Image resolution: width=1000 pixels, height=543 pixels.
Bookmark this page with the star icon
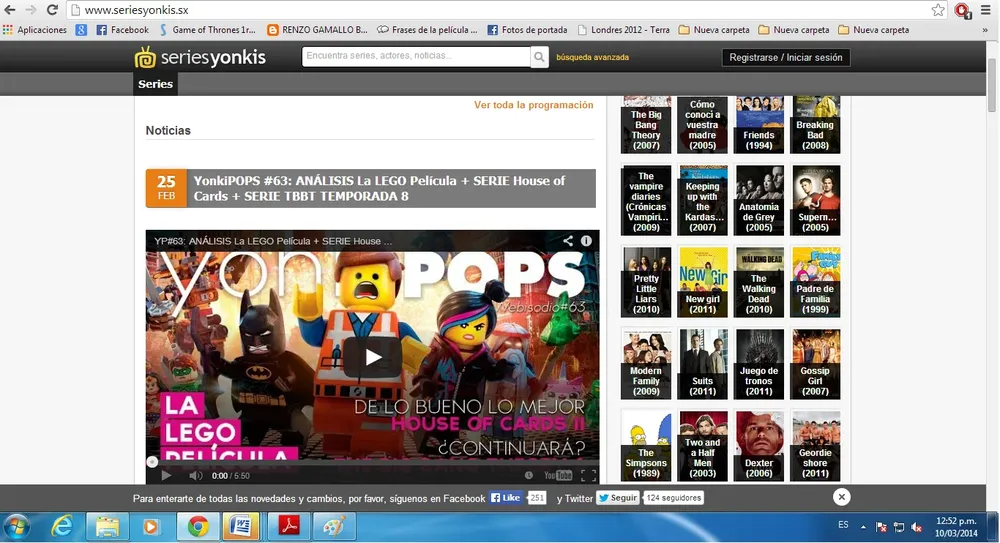point(938,10)
